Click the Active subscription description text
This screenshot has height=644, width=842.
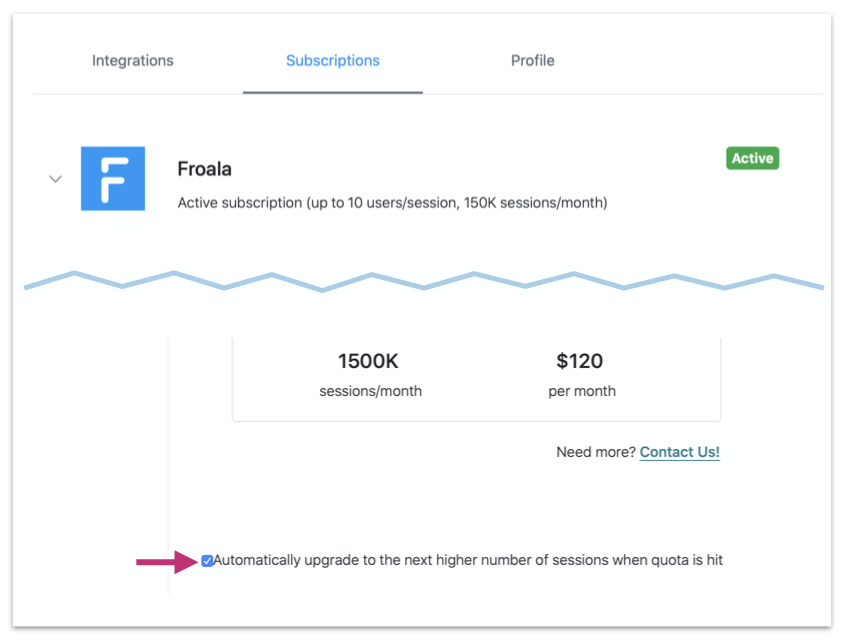(392, 203)
